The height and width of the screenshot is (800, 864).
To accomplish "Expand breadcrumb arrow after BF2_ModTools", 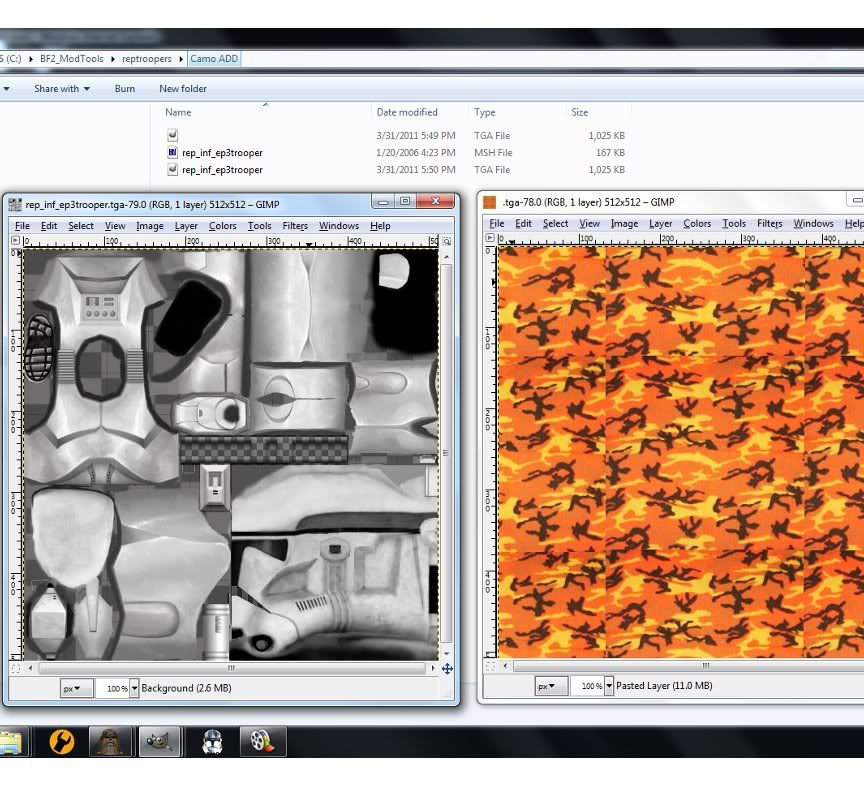I will [113, 59].
